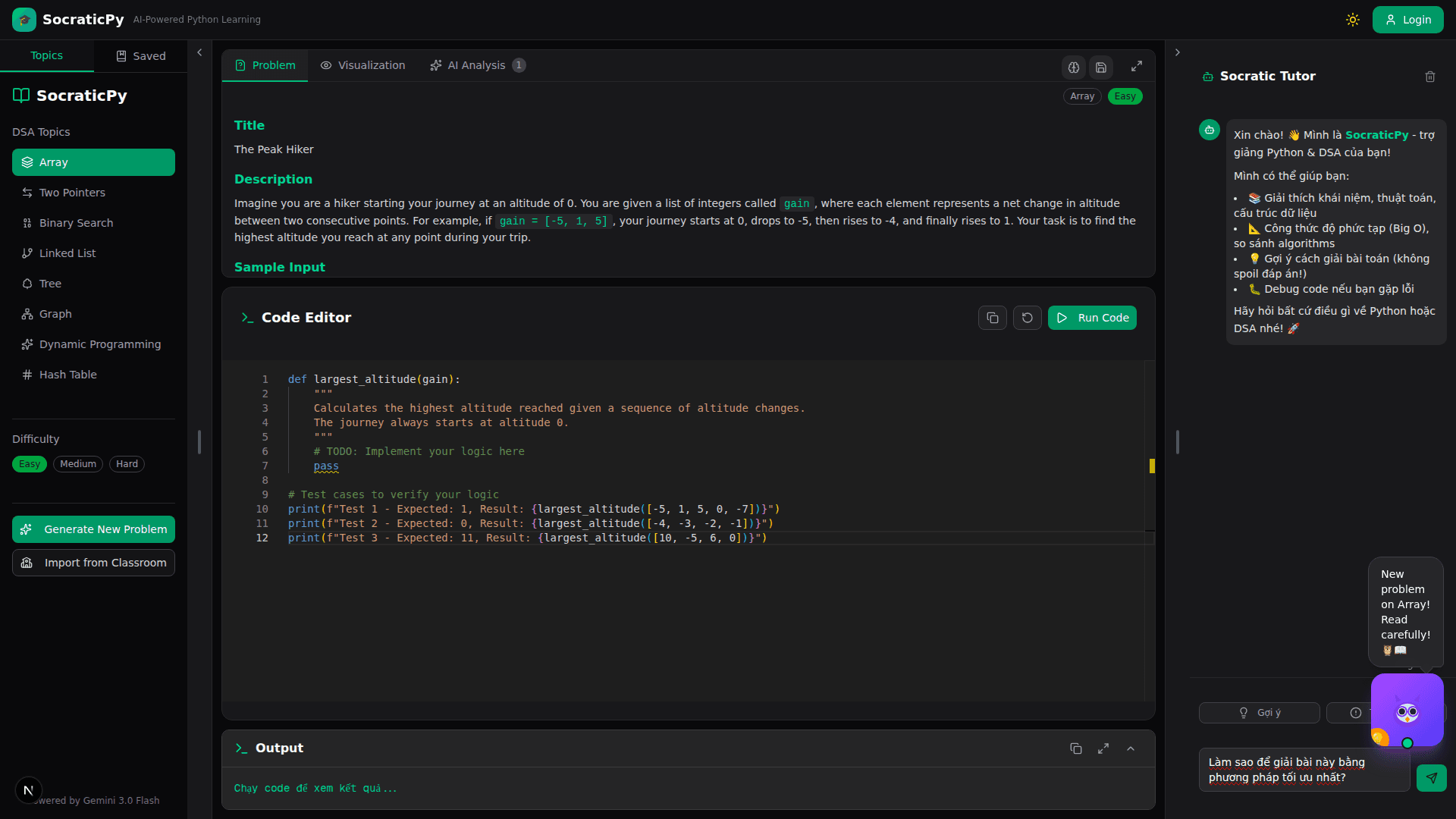Click the Login button
The height and width of the screenshot is (819, 1456).
[1408, 19]
